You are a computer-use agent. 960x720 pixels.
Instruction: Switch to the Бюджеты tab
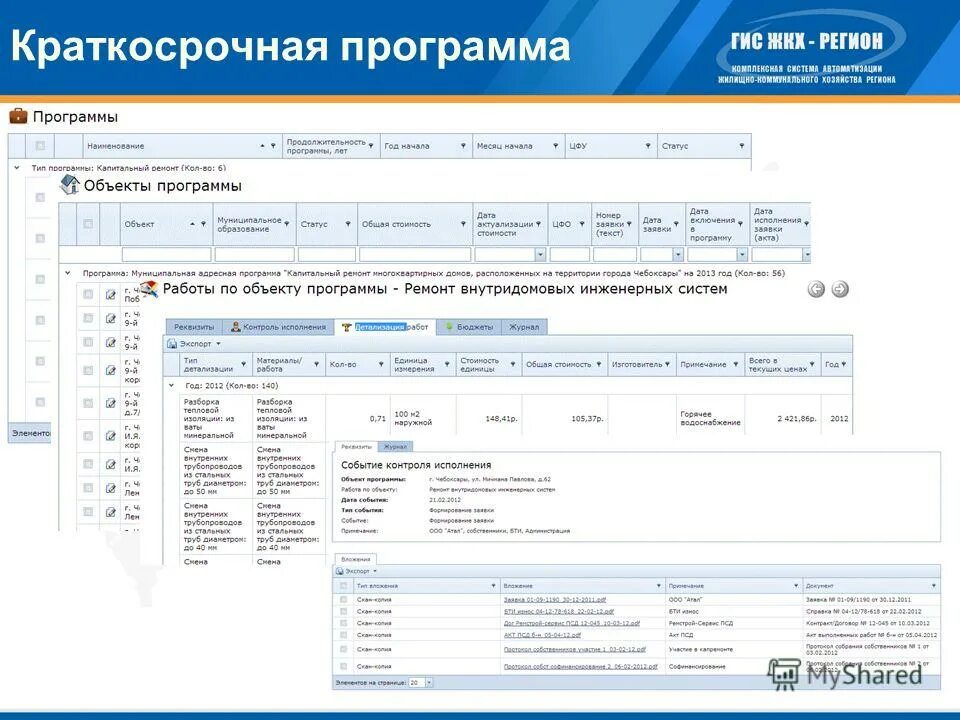click(475, 324)
